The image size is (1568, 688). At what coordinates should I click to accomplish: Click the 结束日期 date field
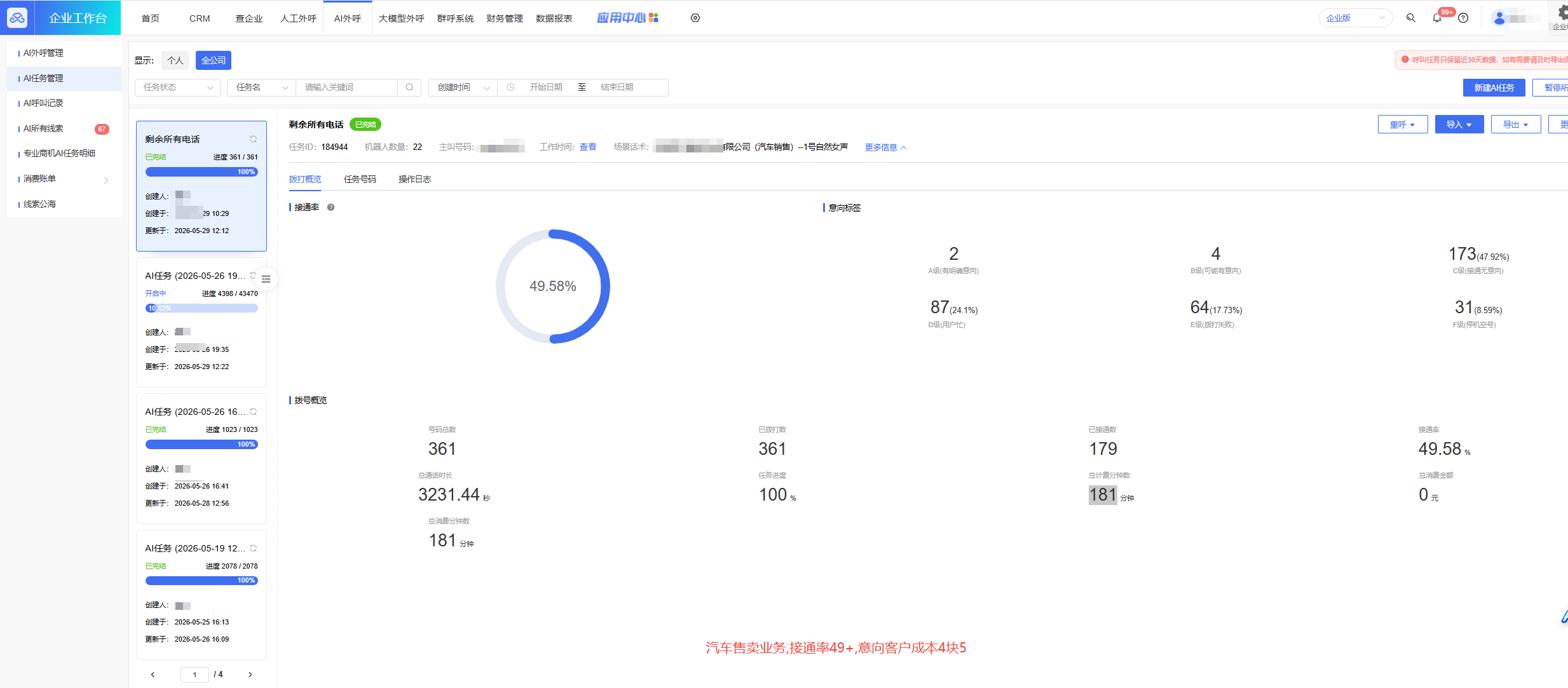coord(617,87)
